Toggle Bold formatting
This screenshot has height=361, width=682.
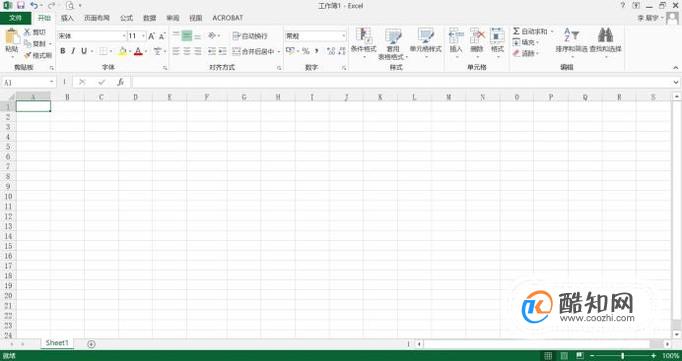tap(63, 51)
